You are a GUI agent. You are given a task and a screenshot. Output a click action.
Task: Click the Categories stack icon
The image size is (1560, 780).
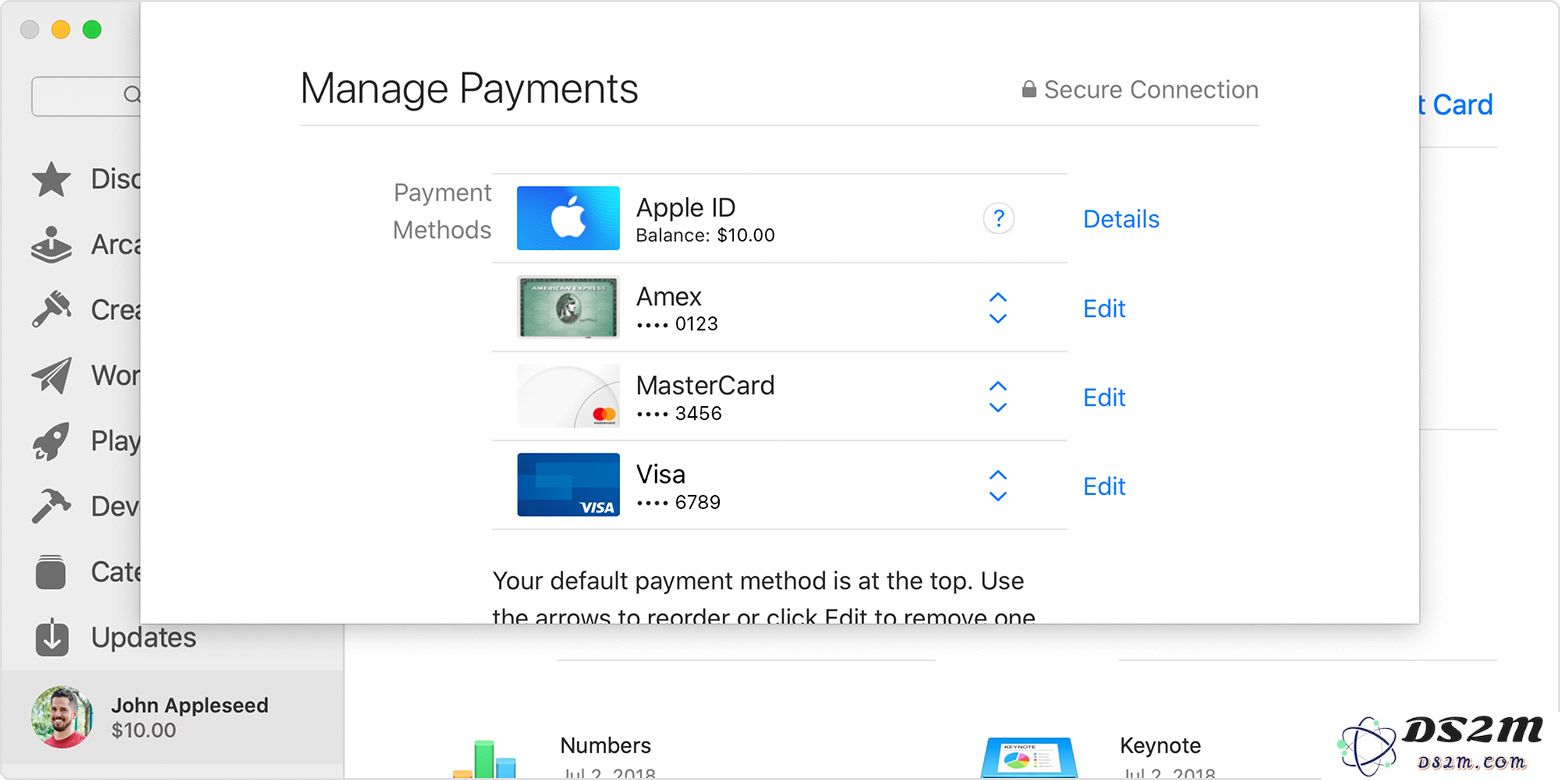51,572
